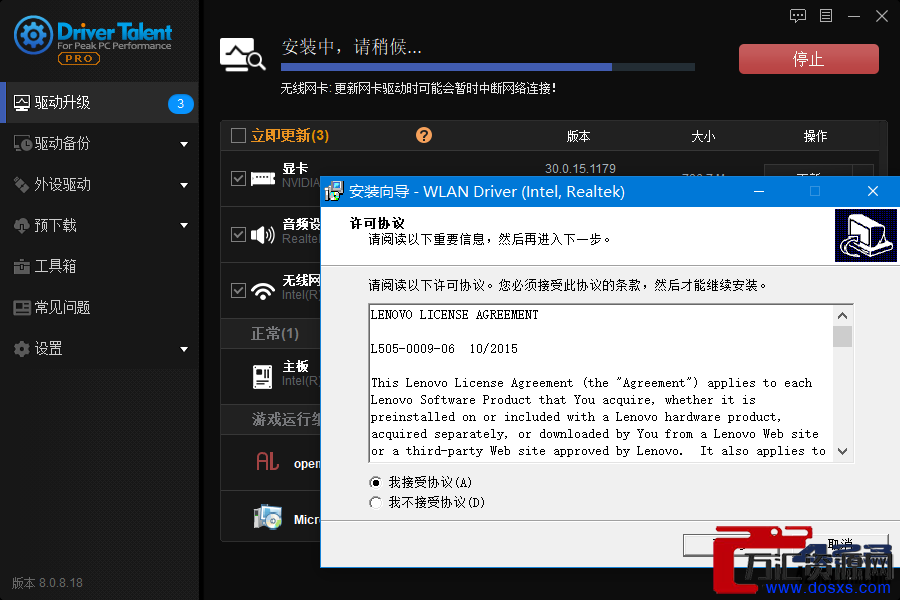The image size is (900, 600).
Task: Click the 版本 column header
Action: click(x=579, y=136)
